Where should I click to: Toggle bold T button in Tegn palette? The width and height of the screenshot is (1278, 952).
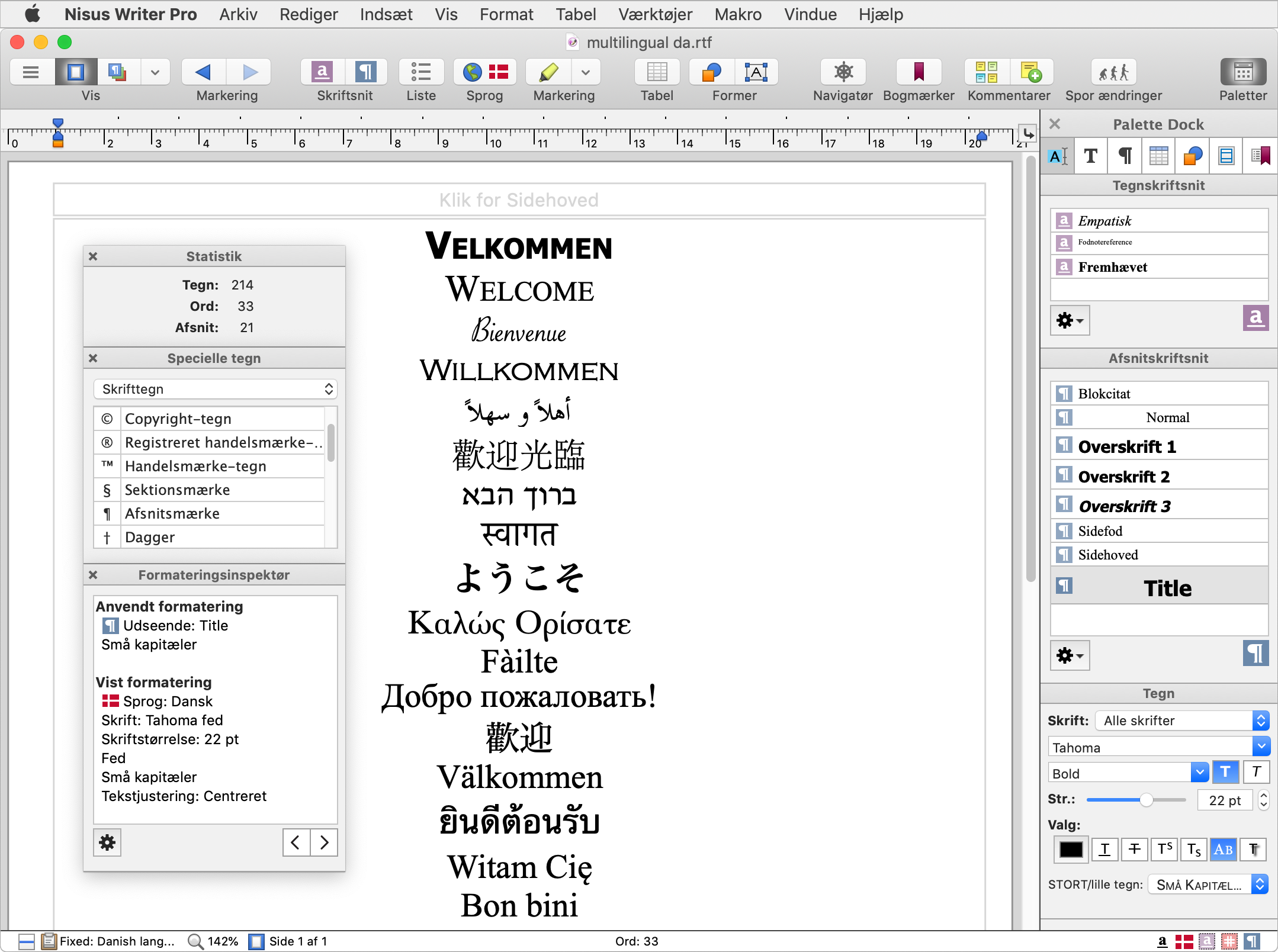pyautogui.click(x=1225, y=772)
